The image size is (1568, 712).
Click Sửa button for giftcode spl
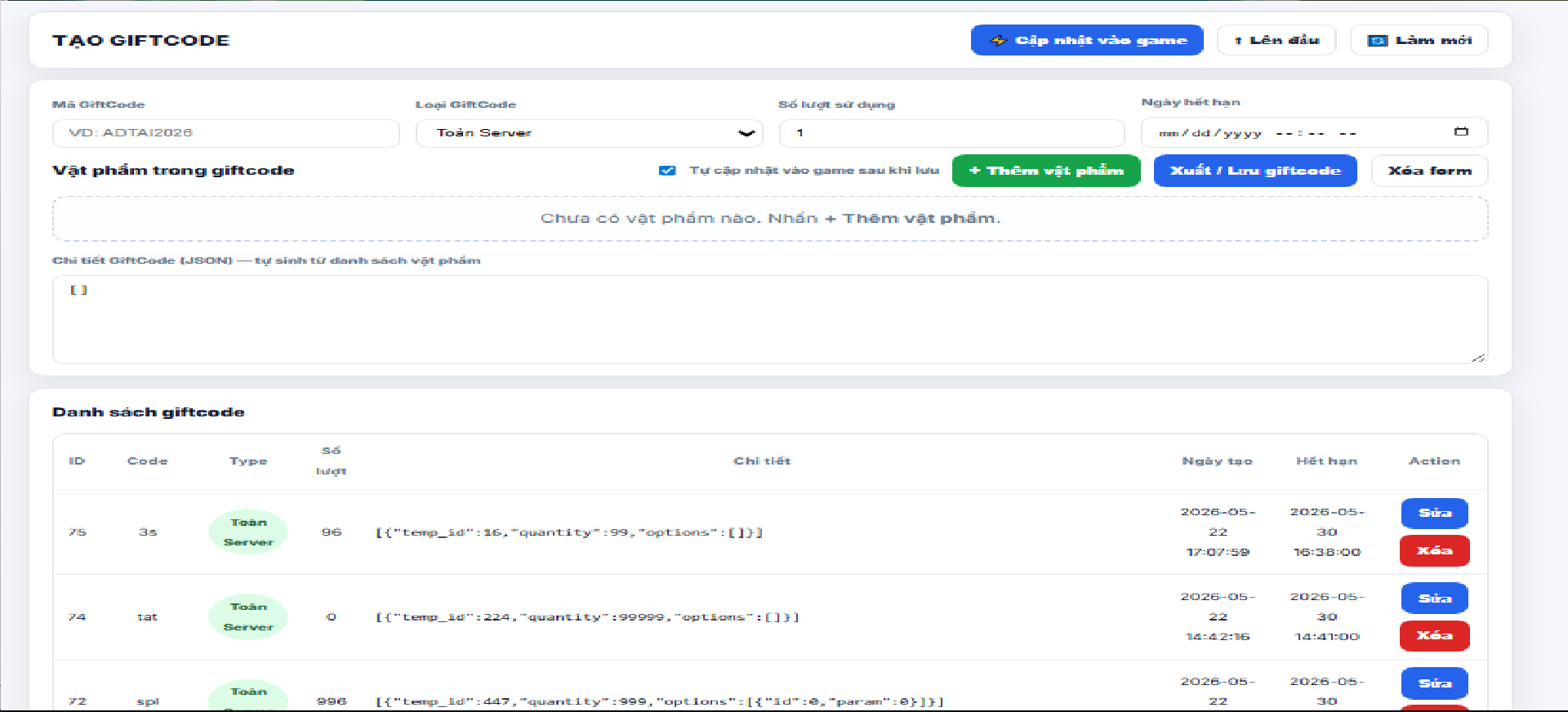[x=1435, y=683]
